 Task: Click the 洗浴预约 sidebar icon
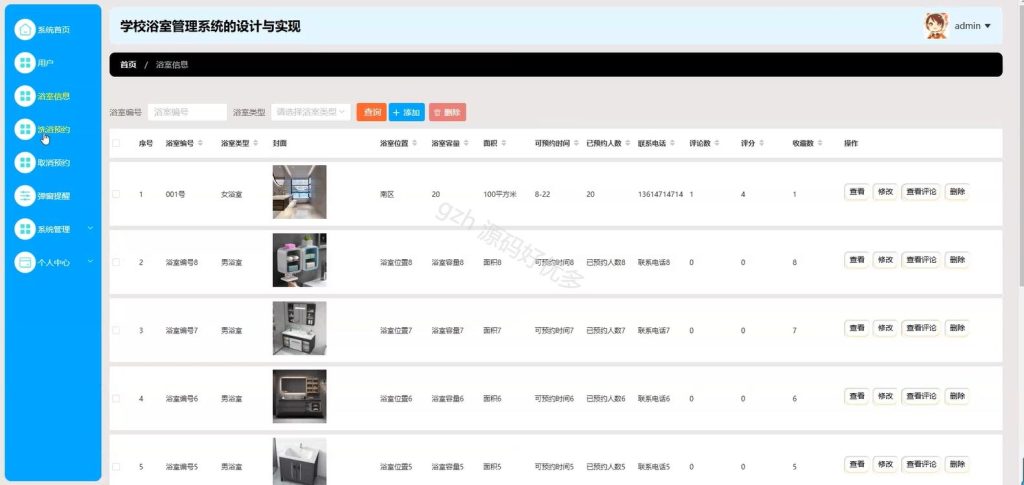25,129
